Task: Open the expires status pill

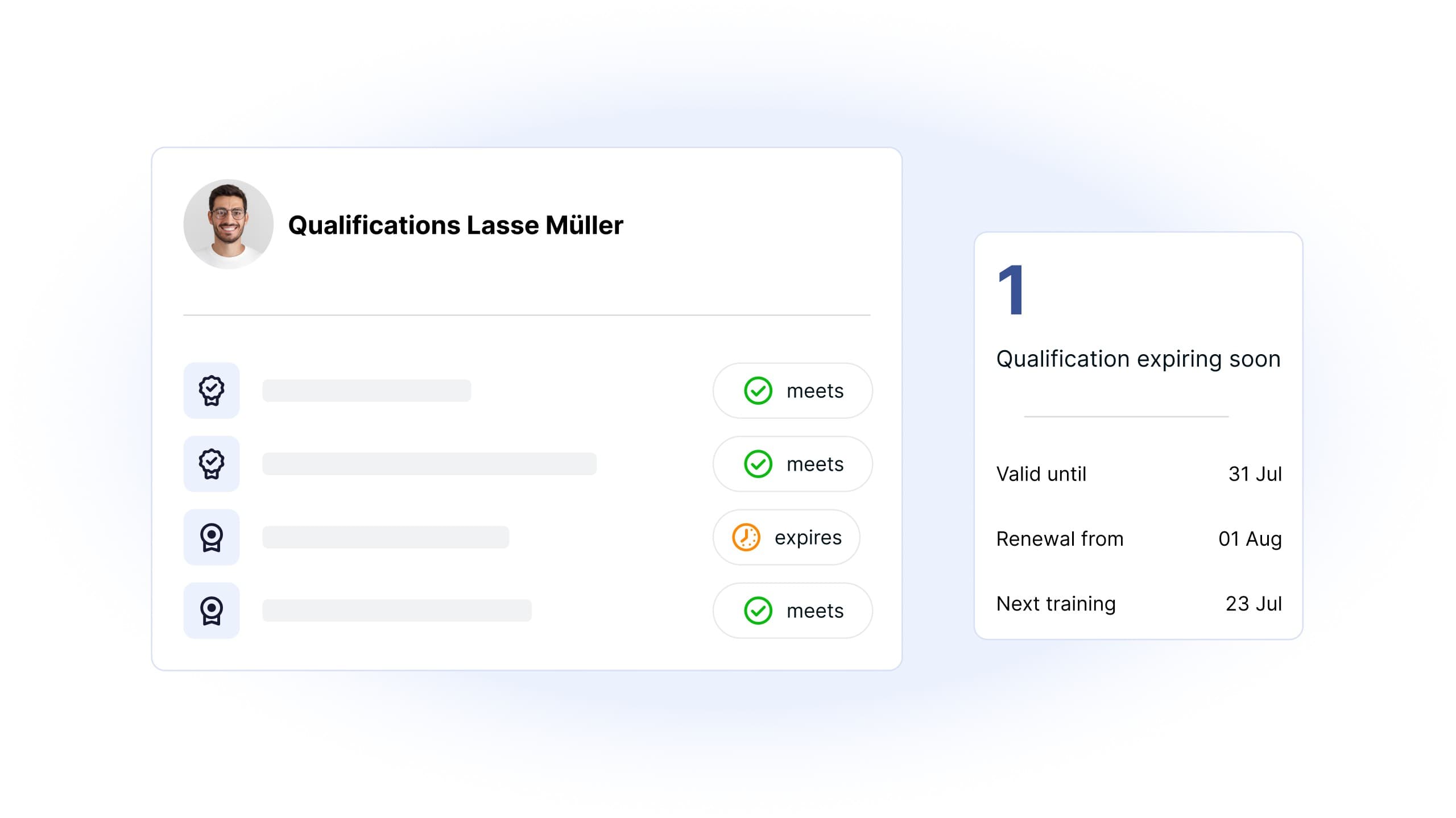Action: point(786,537)
